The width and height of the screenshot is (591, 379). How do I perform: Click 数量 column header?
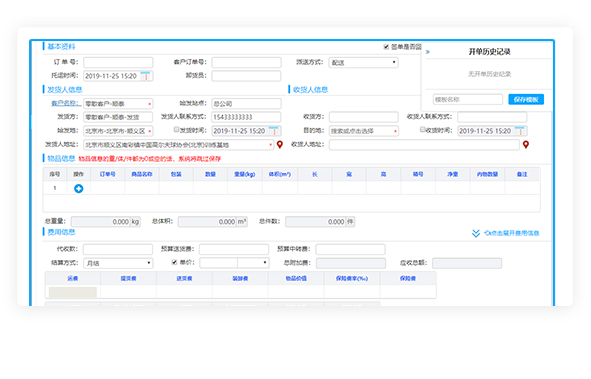click(210, 174)
